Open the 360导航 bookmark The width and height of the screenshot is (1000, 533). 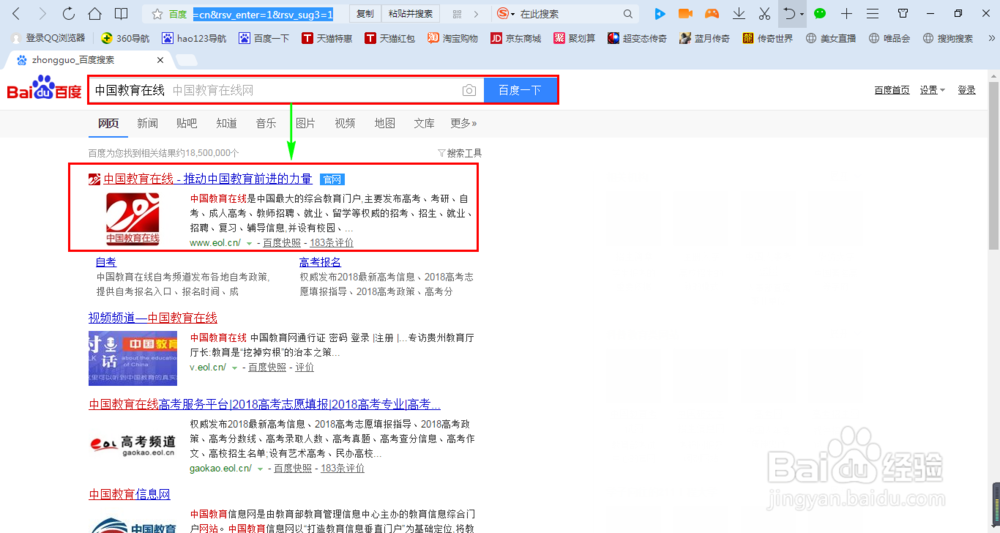coord(125,38)
